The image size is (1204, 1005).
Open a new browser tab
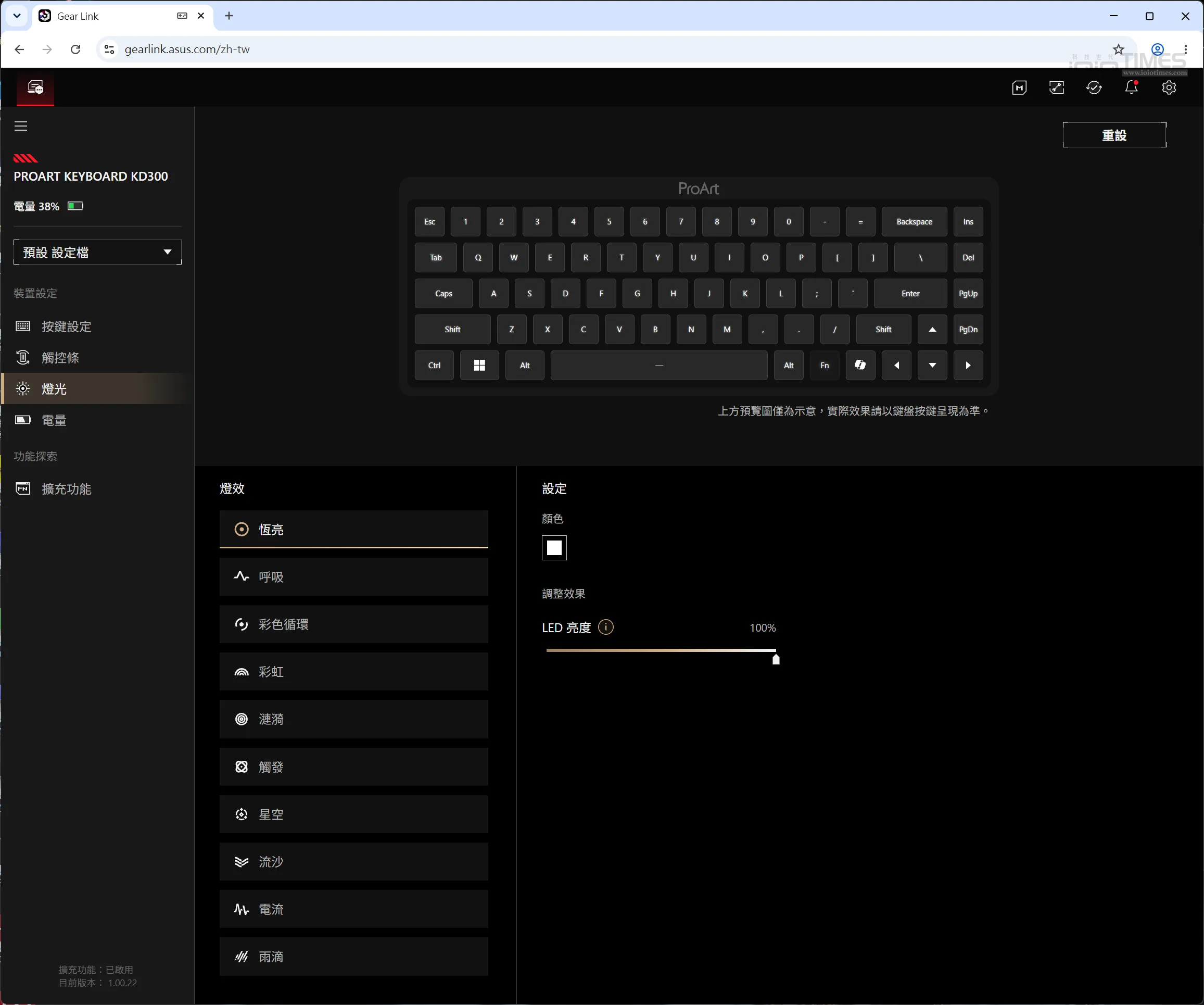(x=229, y=16)
